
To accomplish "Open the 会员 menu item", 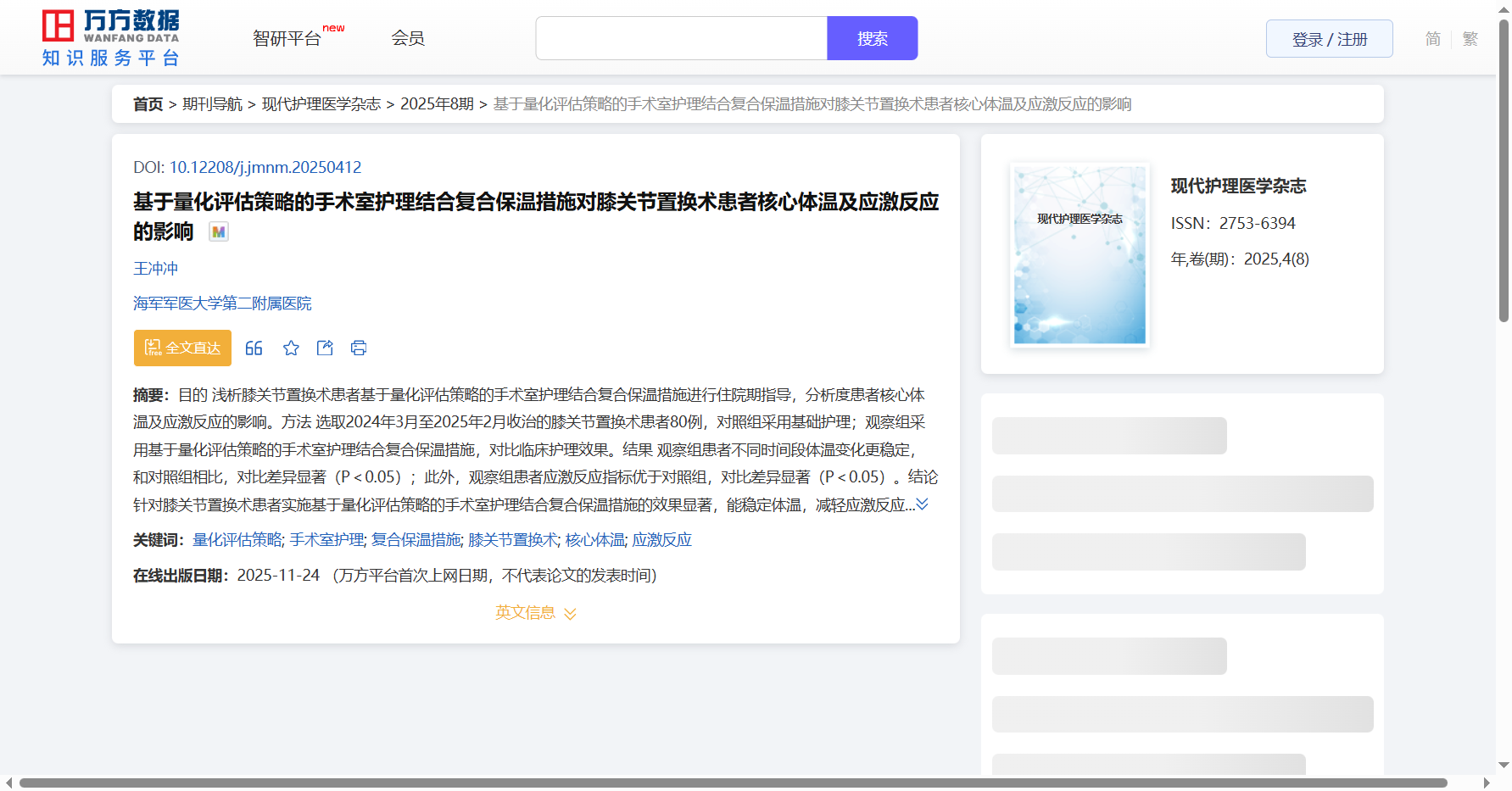I will 408,38.
